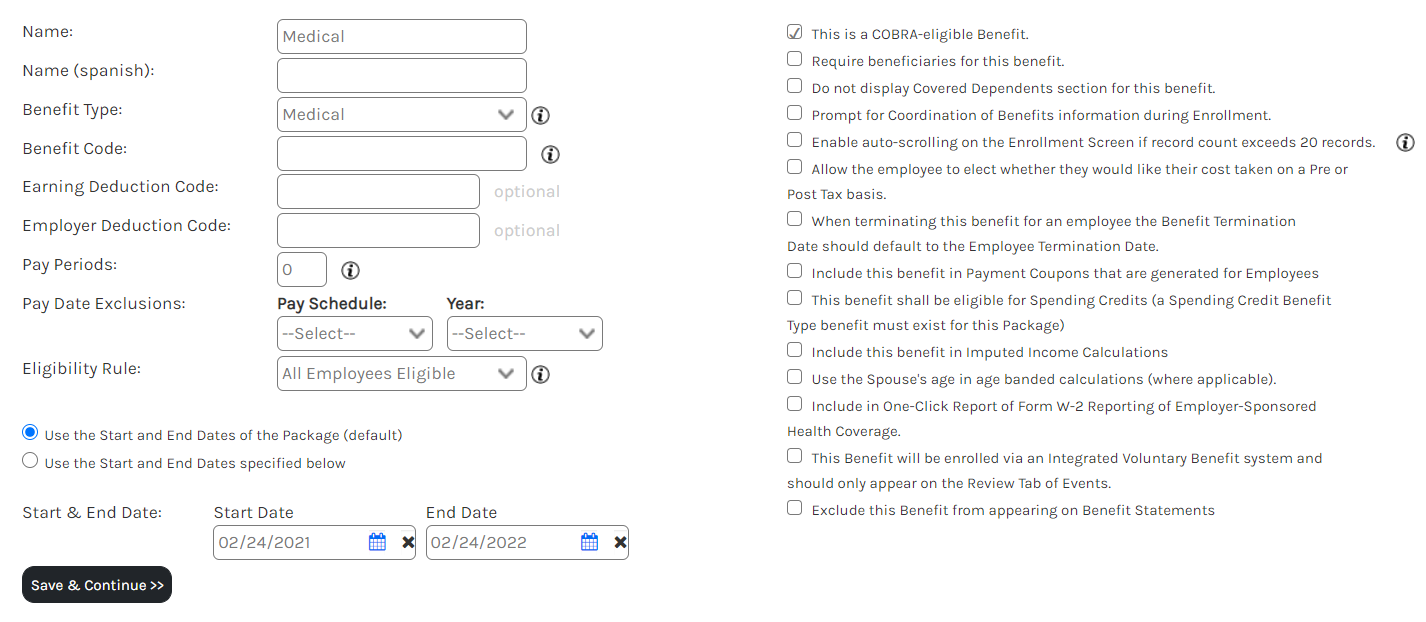Enable Require beneficiaries for this benefit
The width and height of the screenshot is (1426, 622).
pyautogui.click(x=794, y=60)
